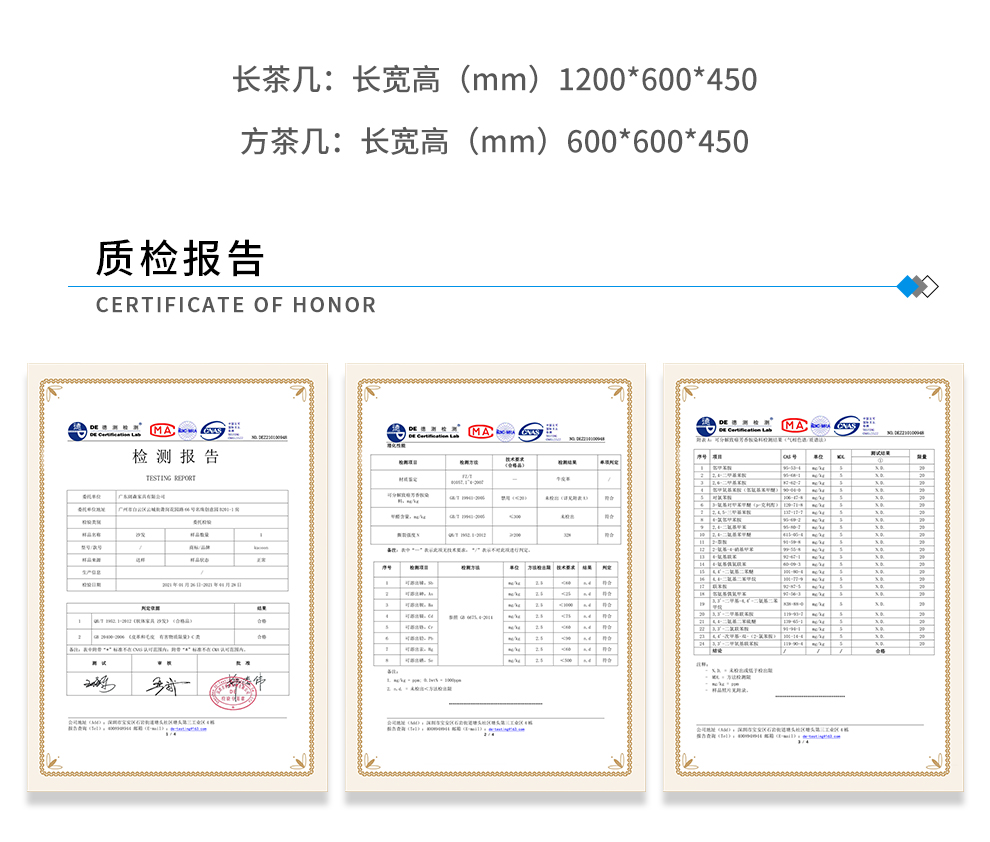Image resolution: width=990 pixels, height=842 pixels.
Task: Click the 质检报告 section heading
Action: point(180,258)
